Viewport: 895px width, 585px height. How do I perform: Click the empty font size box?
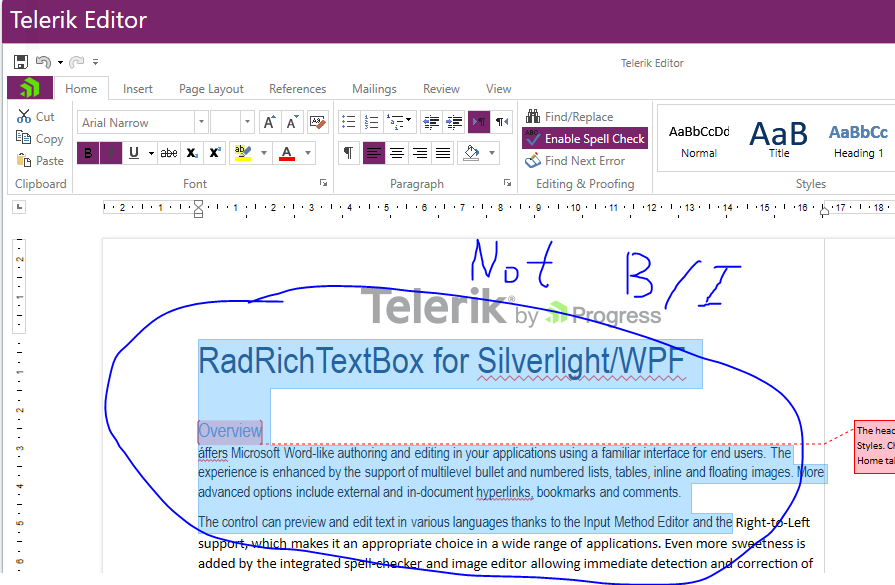point(225,122)
